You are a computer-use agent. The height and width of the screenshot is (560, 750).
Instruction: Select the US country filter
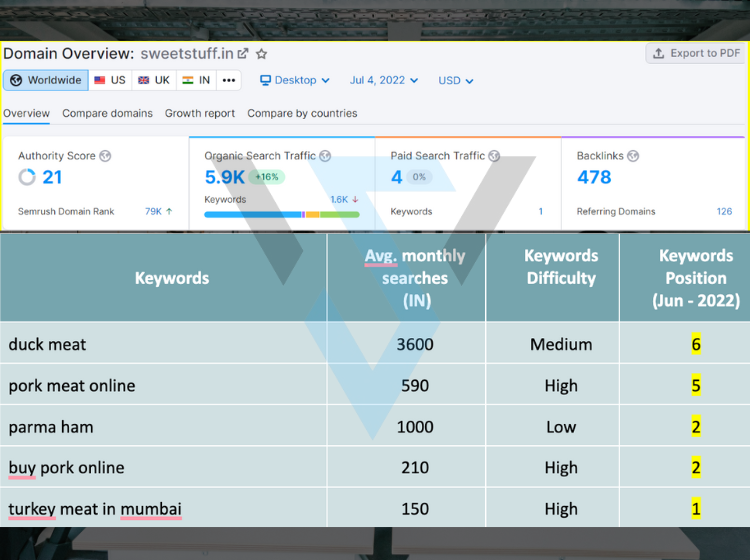coord(110,80)
